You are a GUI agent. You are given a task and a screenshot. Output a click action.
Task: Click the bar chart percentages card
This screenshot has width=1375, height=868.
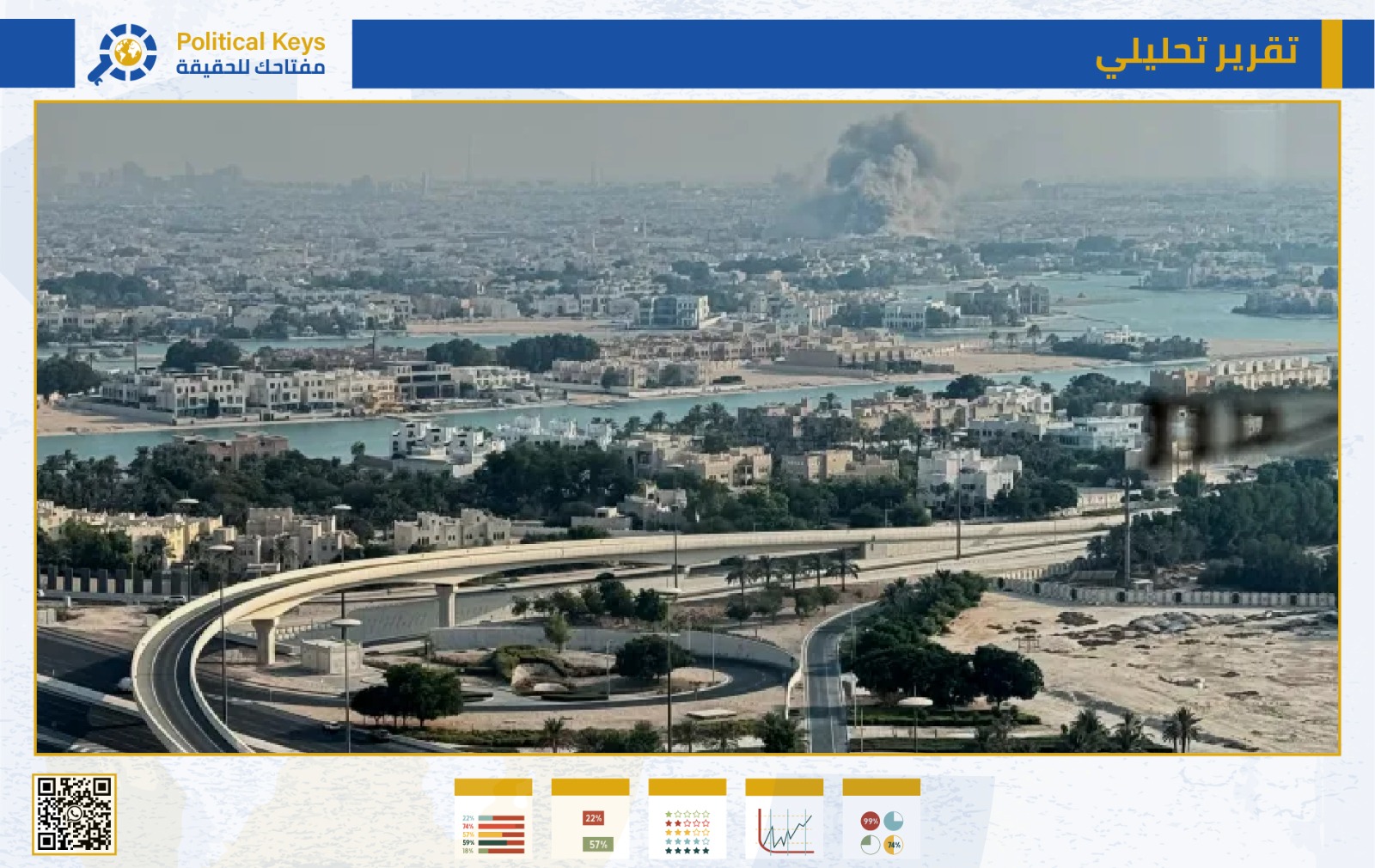493,819
